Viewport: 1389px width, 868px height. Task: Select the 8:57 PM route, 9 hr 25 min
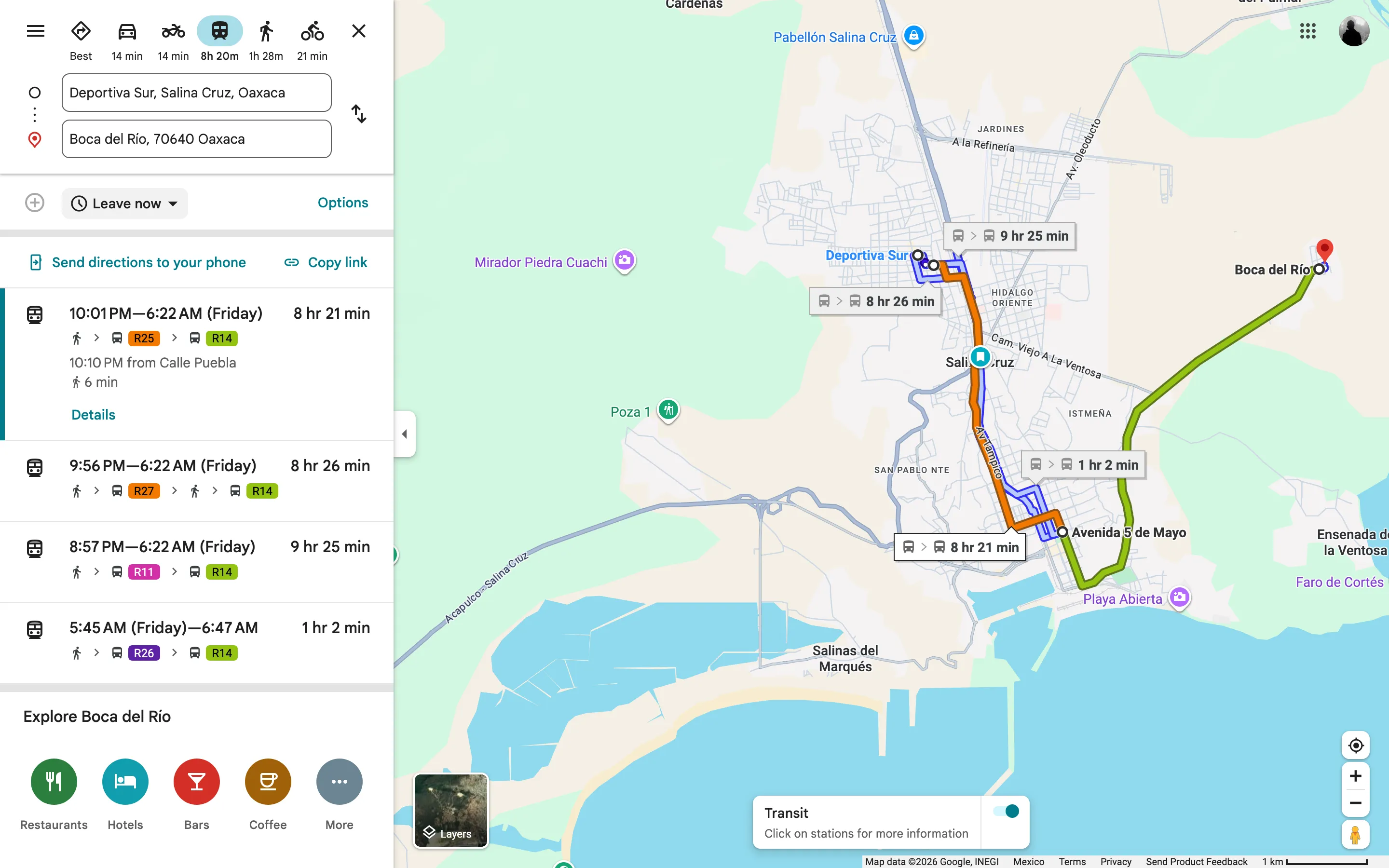[x=197, y=562]
